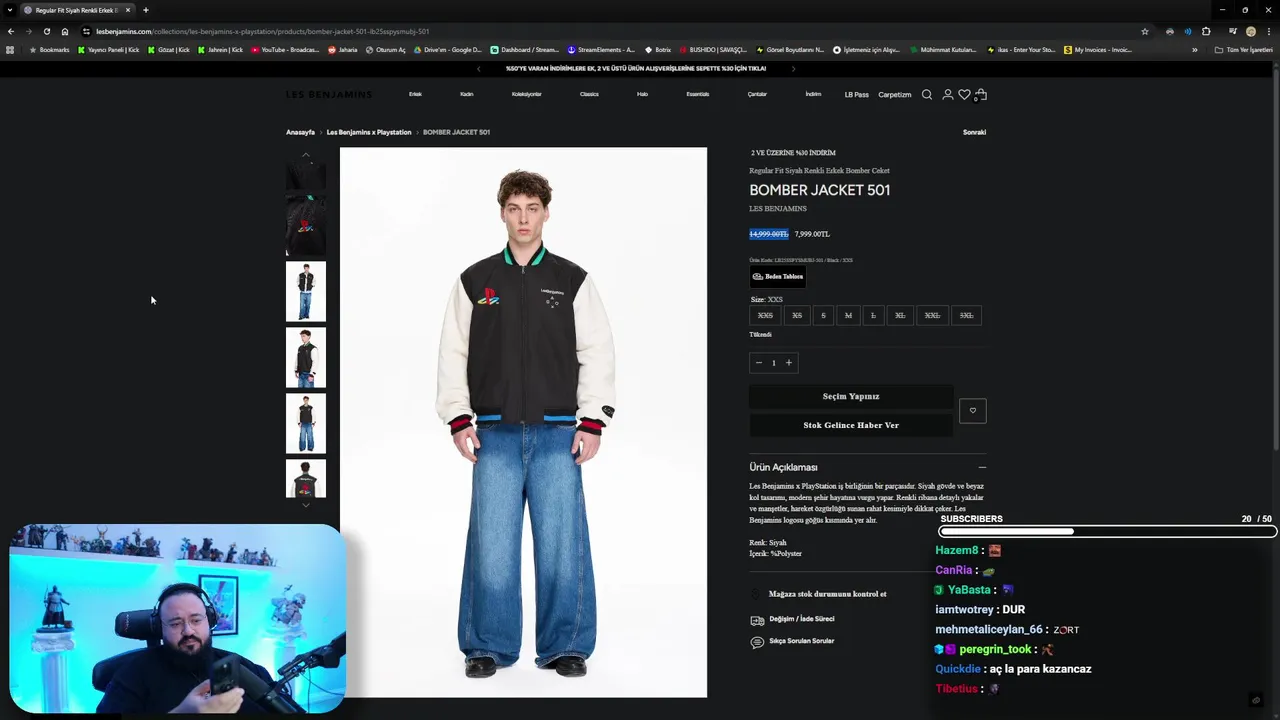Reload the page
The height and width of the screenshot is (720, 1280).
tap(46, 31)
